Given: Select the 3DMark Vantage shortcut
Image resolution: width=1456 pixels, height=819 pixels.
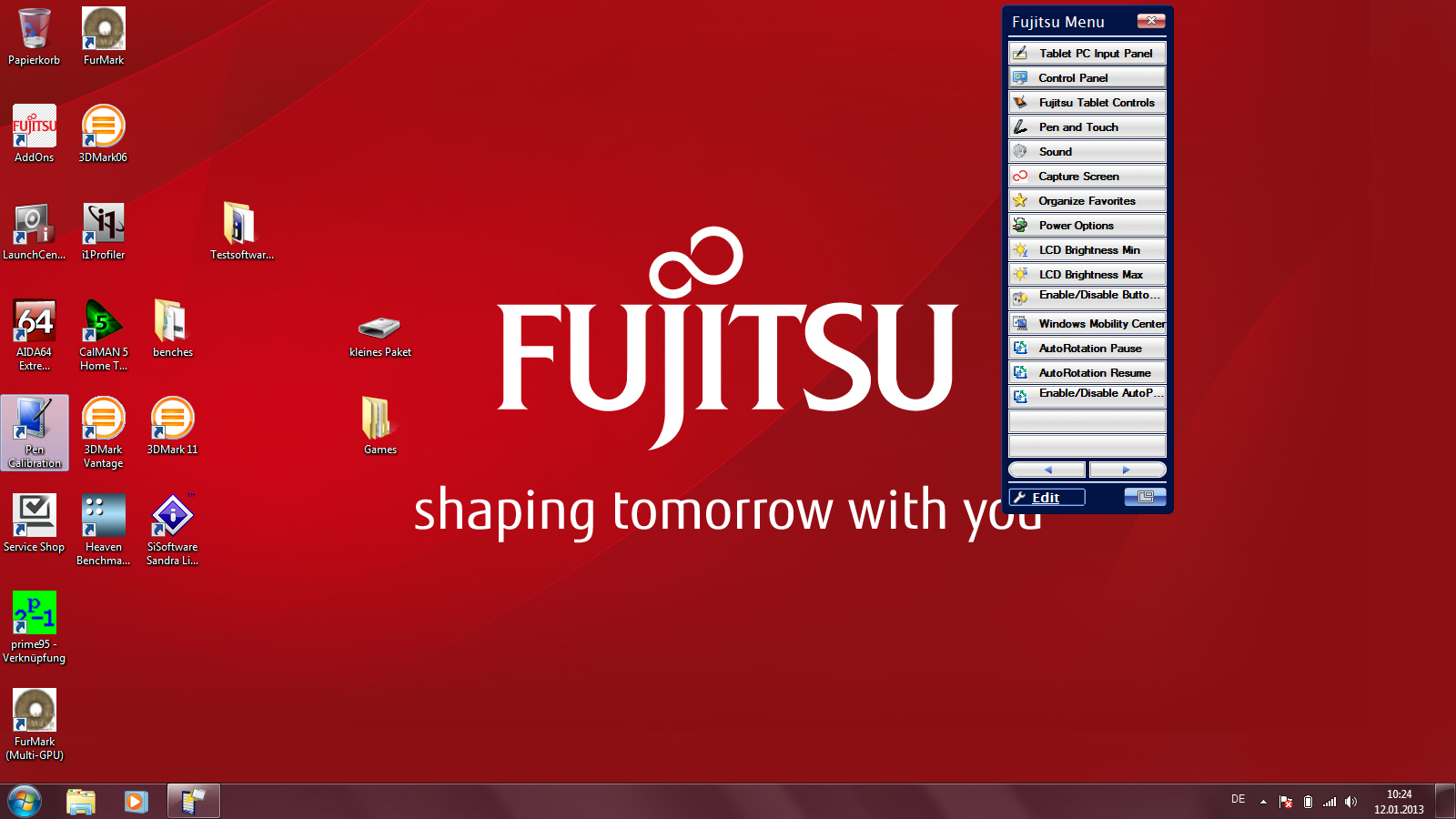Looking at the screenshot, I should tap(103, 432).
